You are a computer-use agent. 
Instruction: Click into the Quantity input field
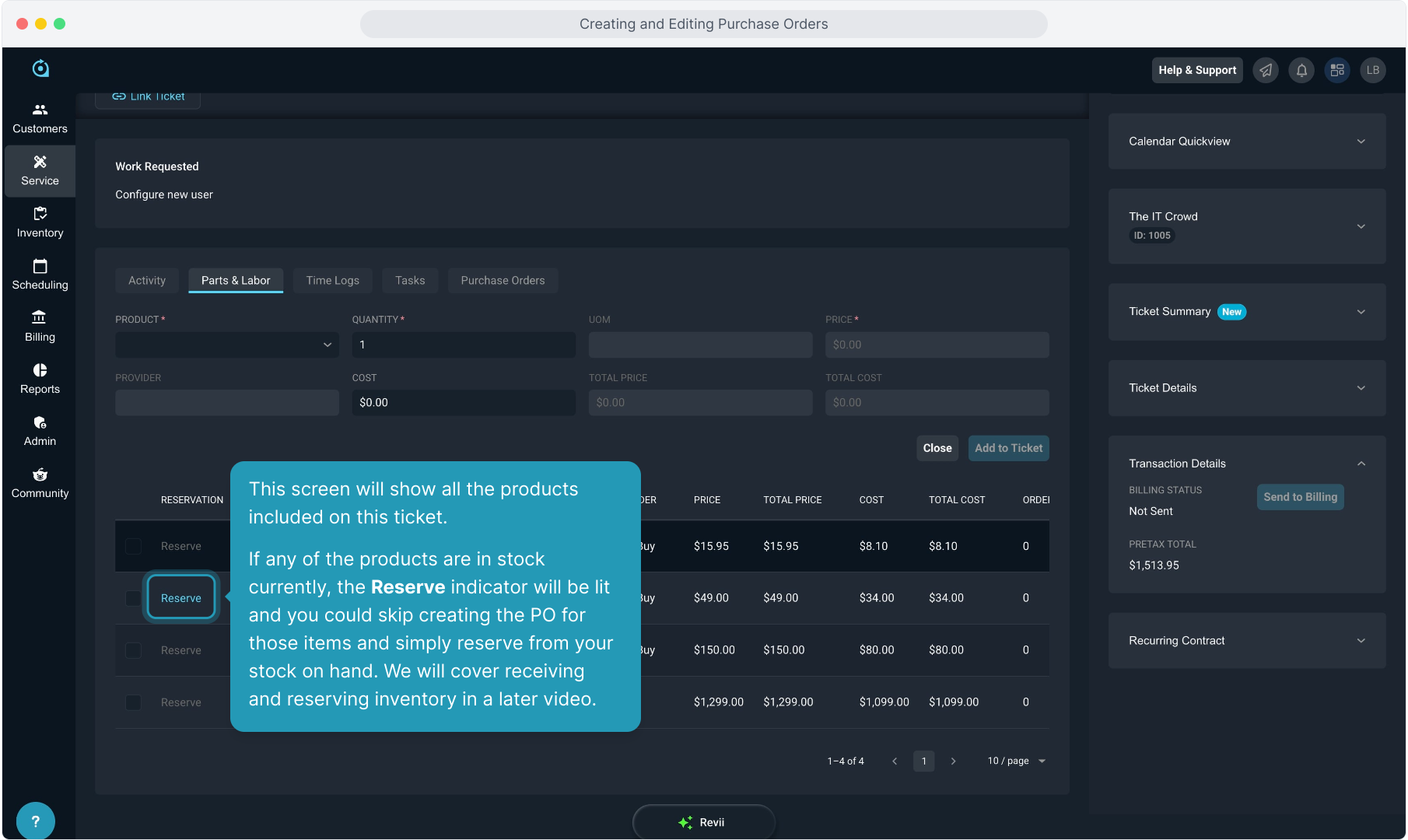(x=464, y=345)
